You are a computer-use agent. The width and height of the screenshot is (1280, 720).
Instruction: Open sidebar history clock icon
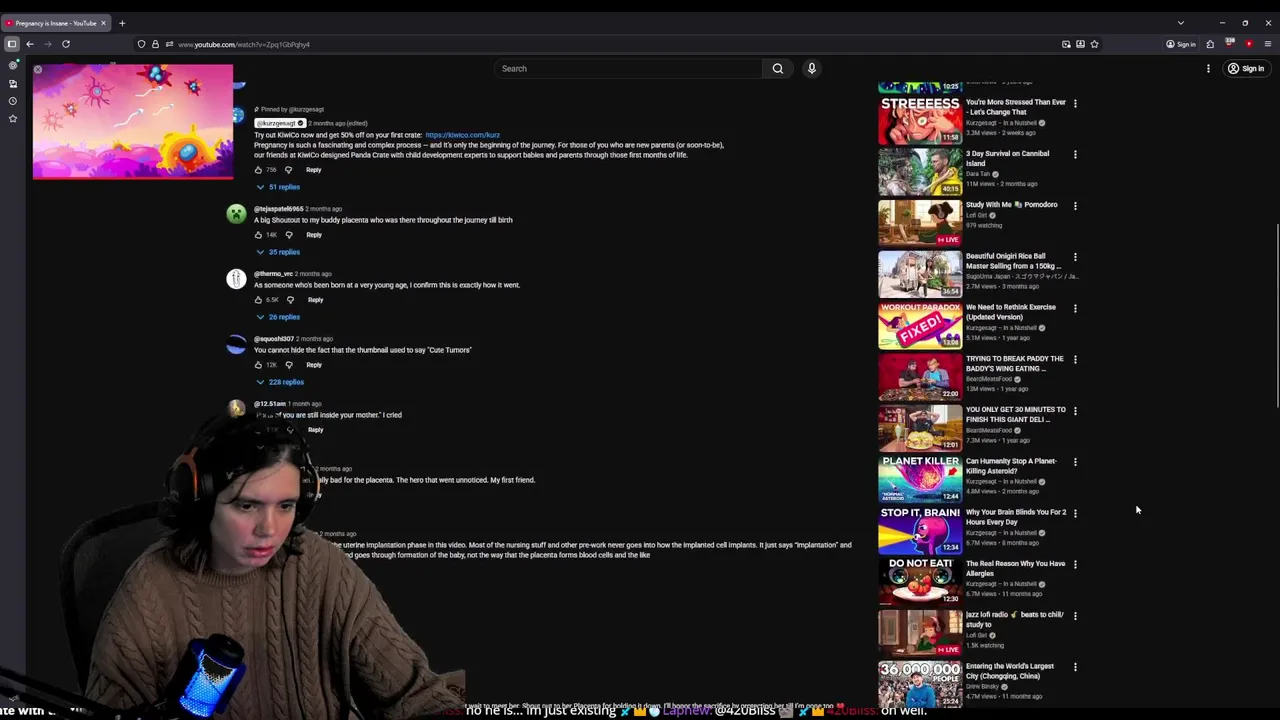coord(13,101)
